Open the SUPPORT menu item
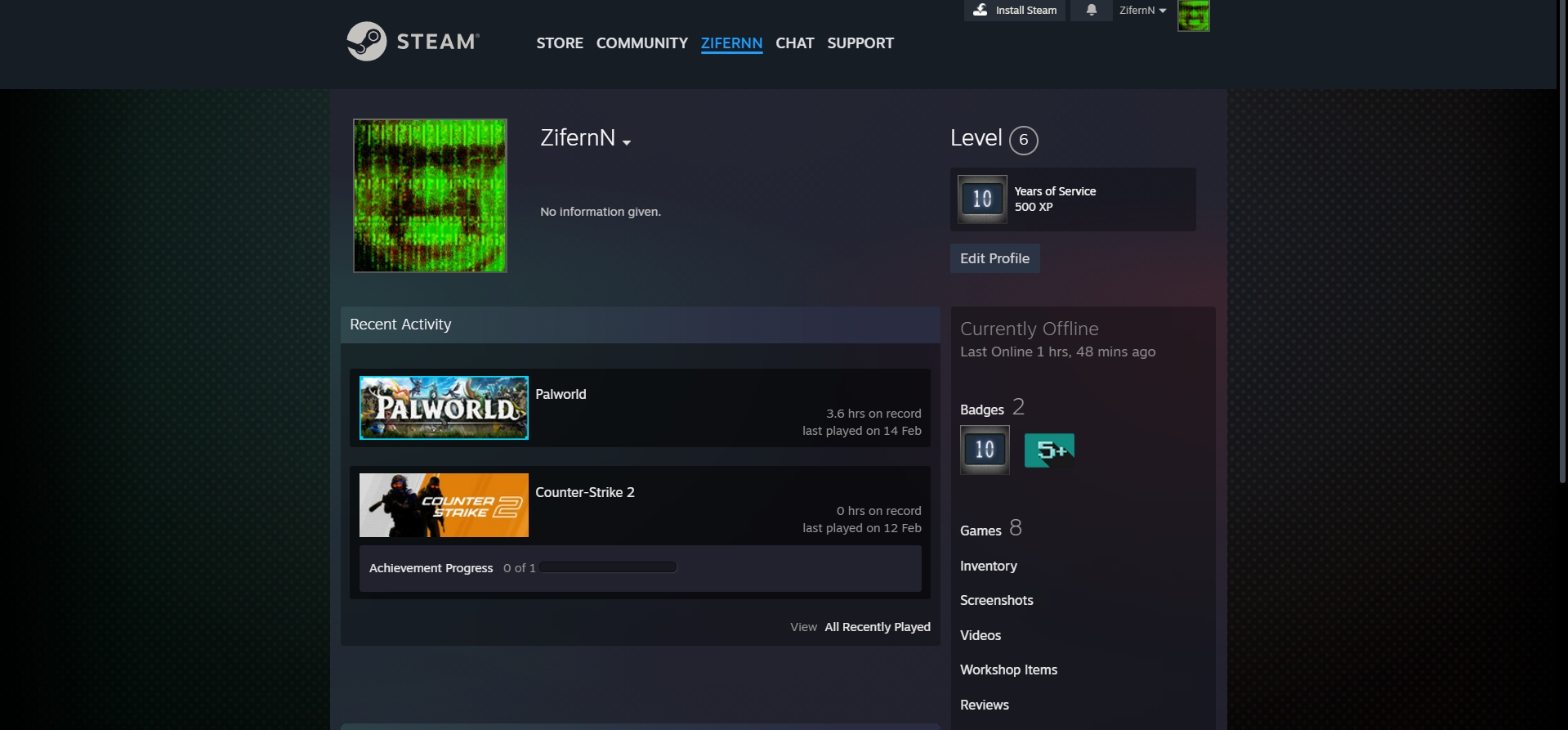The width and height of the screenshot is (1568, 730). (x=860, y=43)
